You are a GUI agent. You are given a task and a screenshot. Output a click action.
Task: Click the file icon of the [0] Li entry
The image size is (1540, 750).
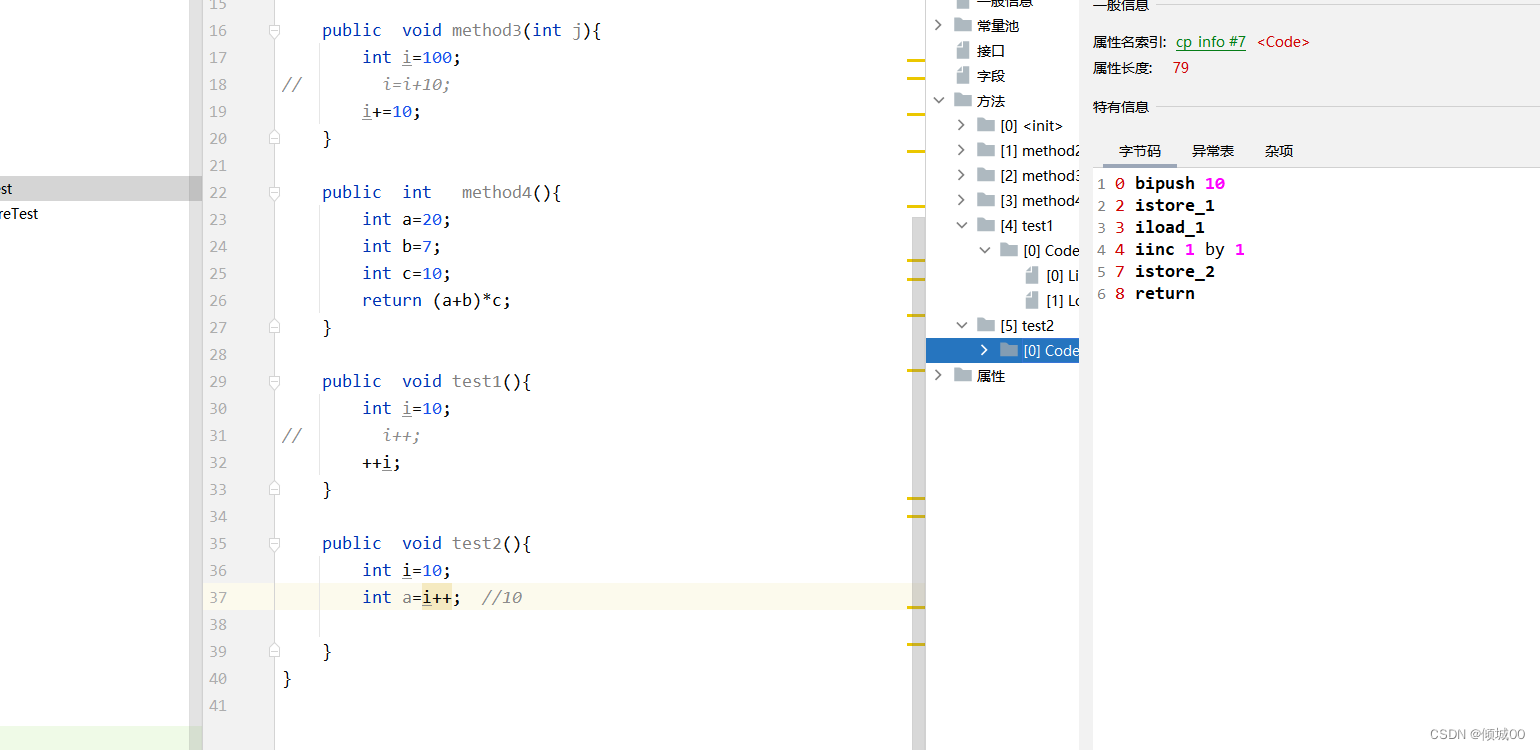(1032, 275)
